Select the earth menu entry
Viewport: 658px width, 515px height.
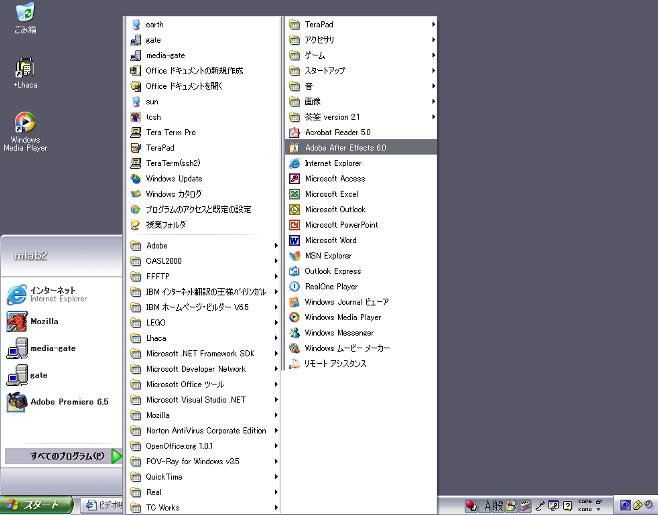204,24
